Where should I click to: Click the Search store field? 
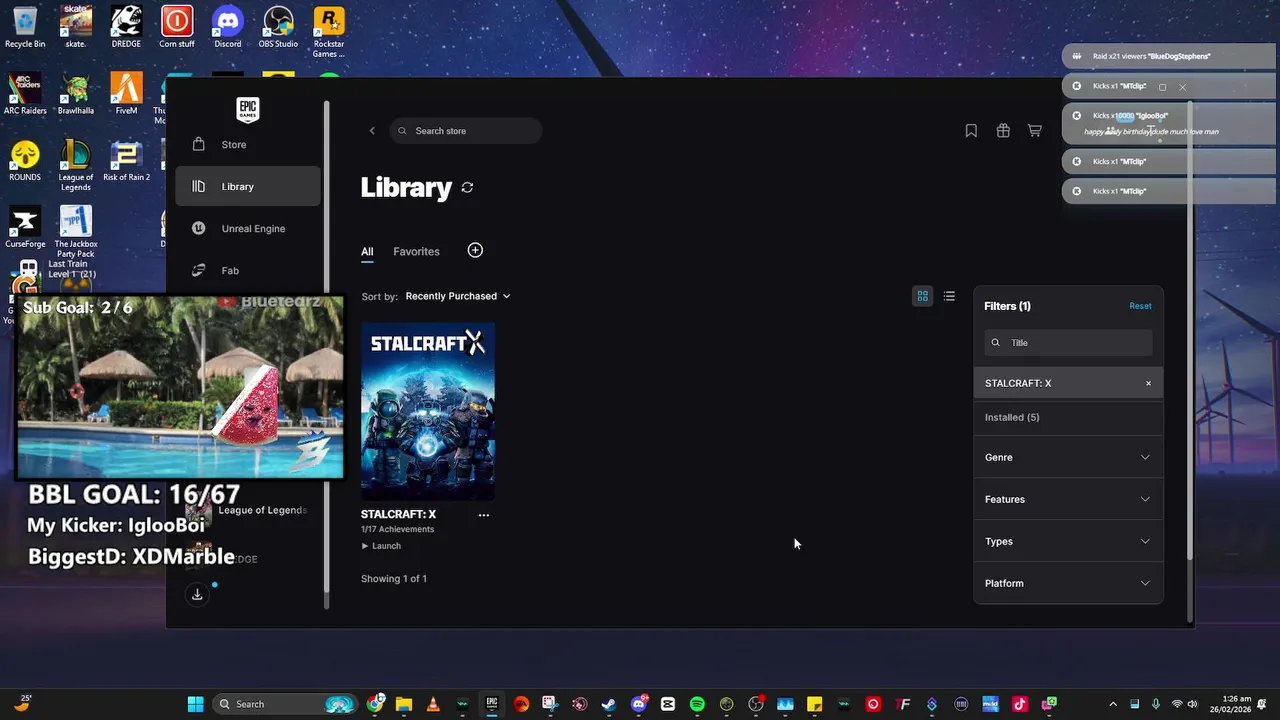click(x=466, y=131)
